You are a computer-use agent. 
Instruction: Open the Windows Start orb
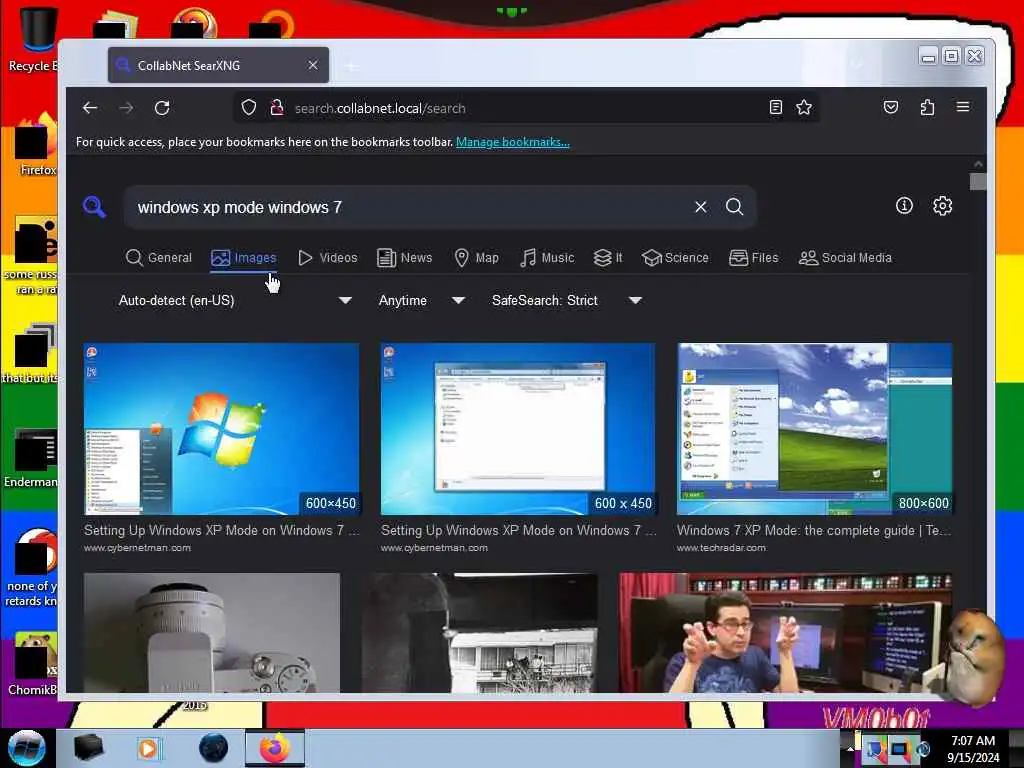27,748
